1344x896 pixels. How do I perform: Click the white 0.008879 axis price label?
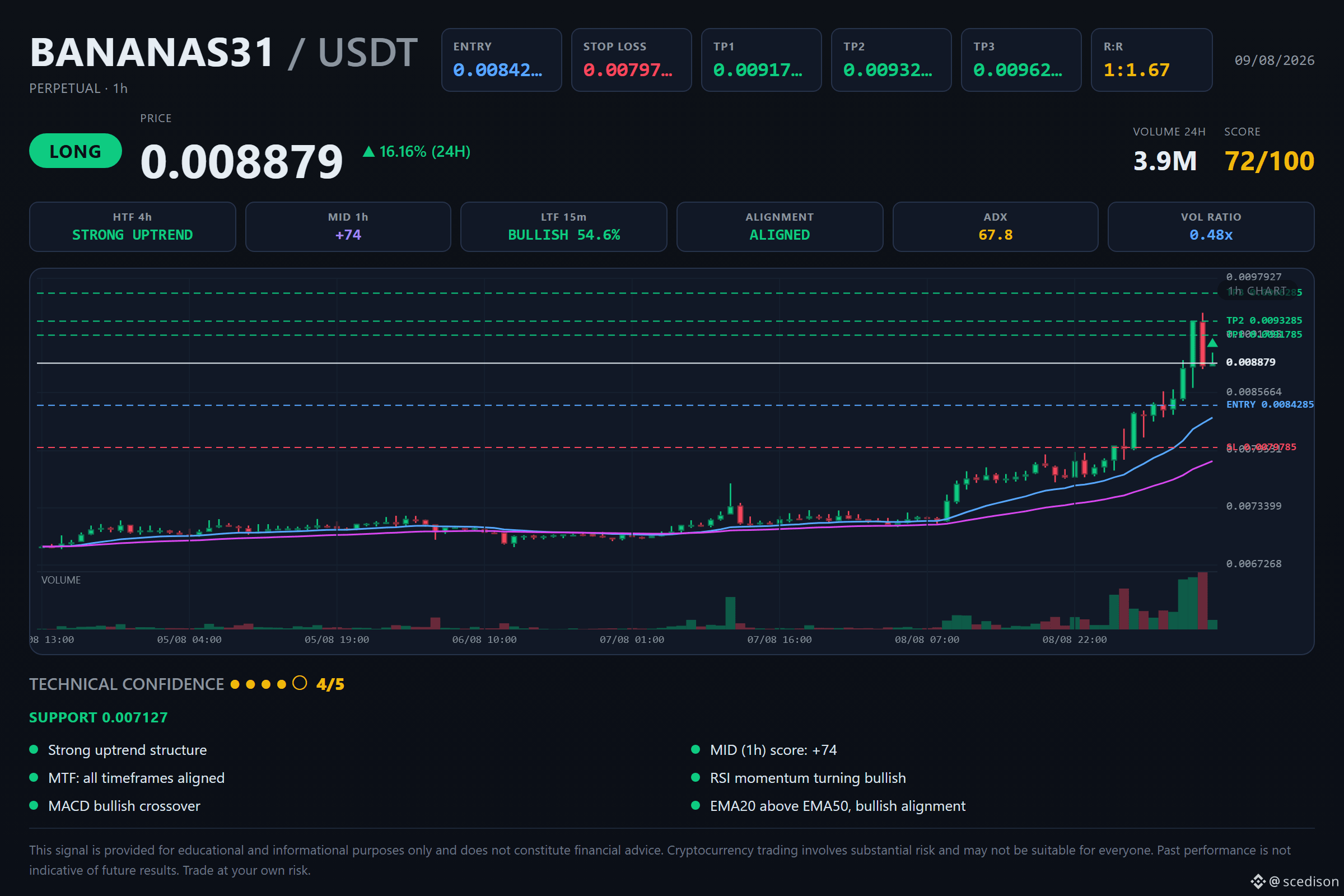pyautogui.click(x=1251, y=362)
